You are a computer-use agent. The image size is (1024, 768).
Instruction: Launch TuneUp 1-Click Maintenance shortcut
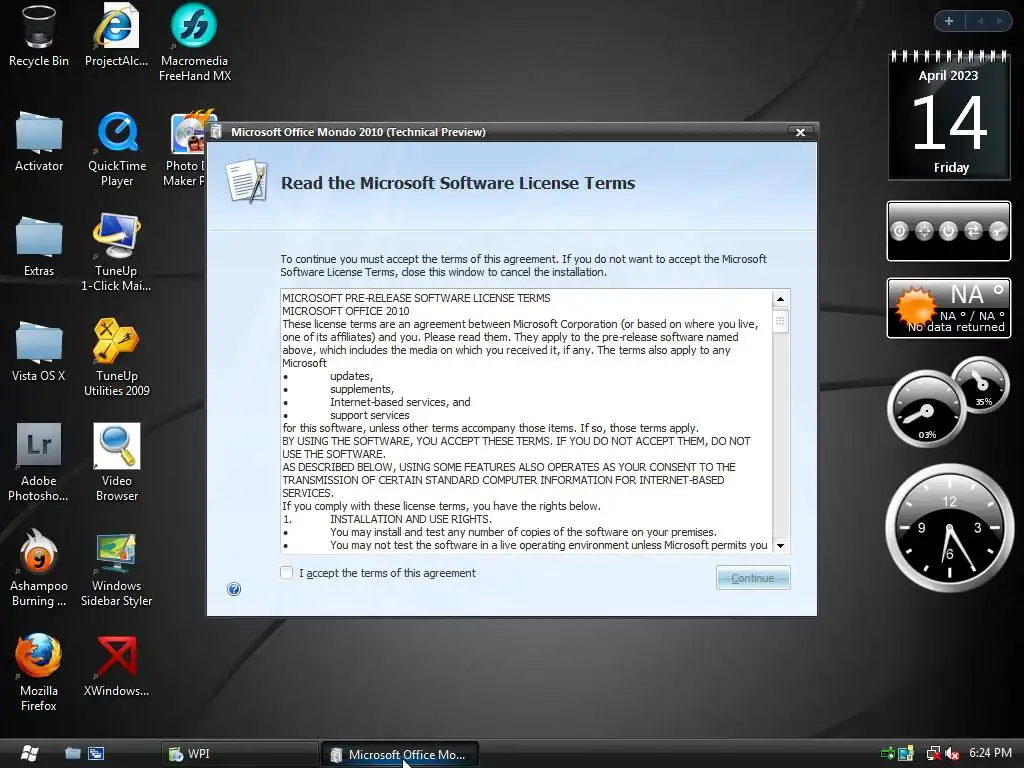(116, 253)
